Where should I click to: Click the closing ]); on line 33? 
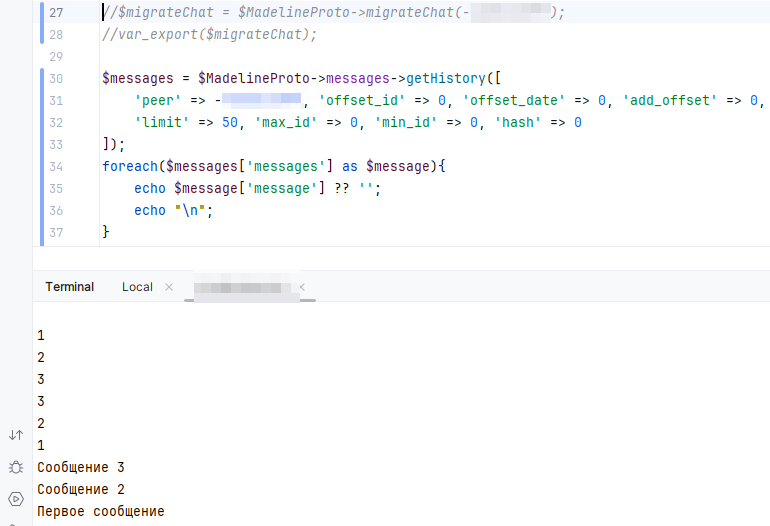113,144
